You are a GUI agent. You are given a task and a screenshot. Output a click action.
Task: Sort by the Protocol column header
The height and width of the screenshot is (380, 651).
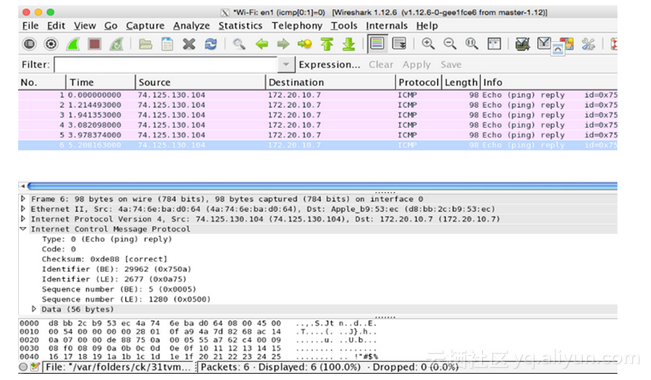click(x=418, y=82)
